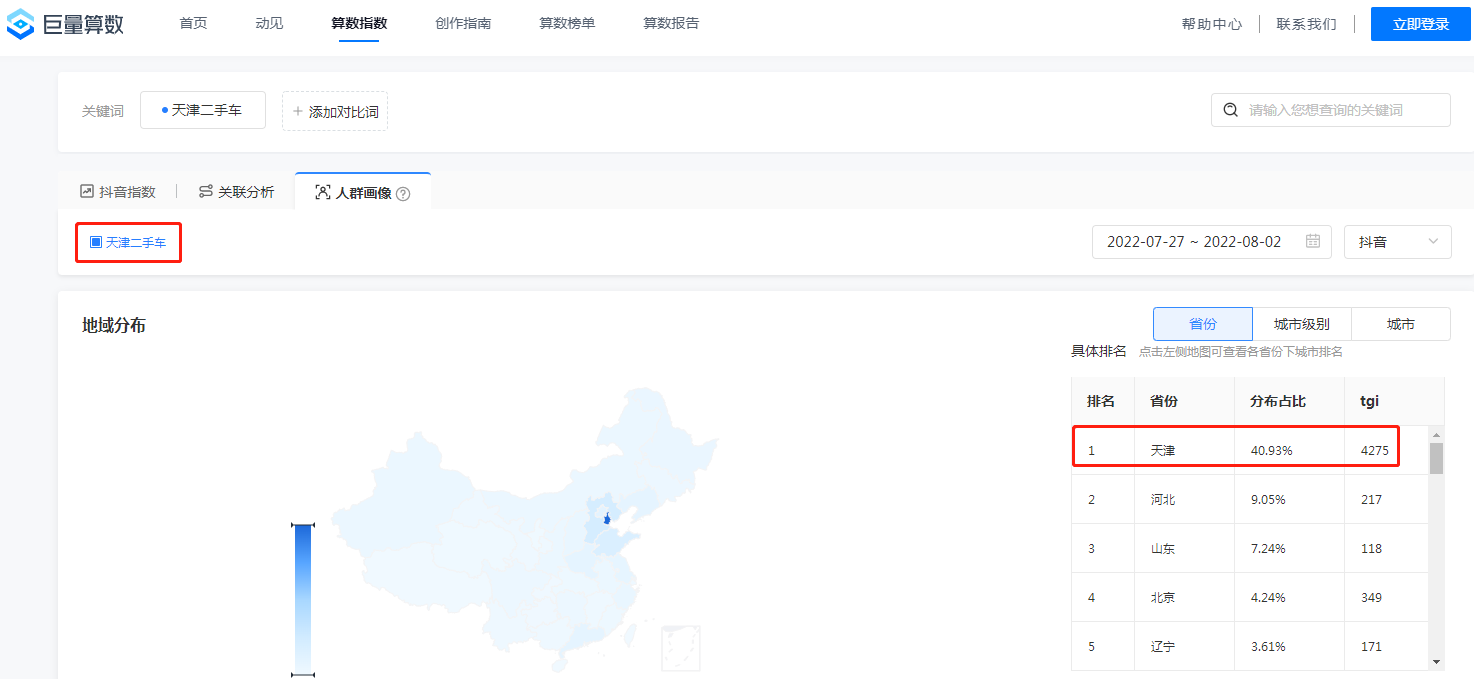Select the 城市级别 view button
The width and height of the screenshot is (1474, 679).
point(1302,324)
